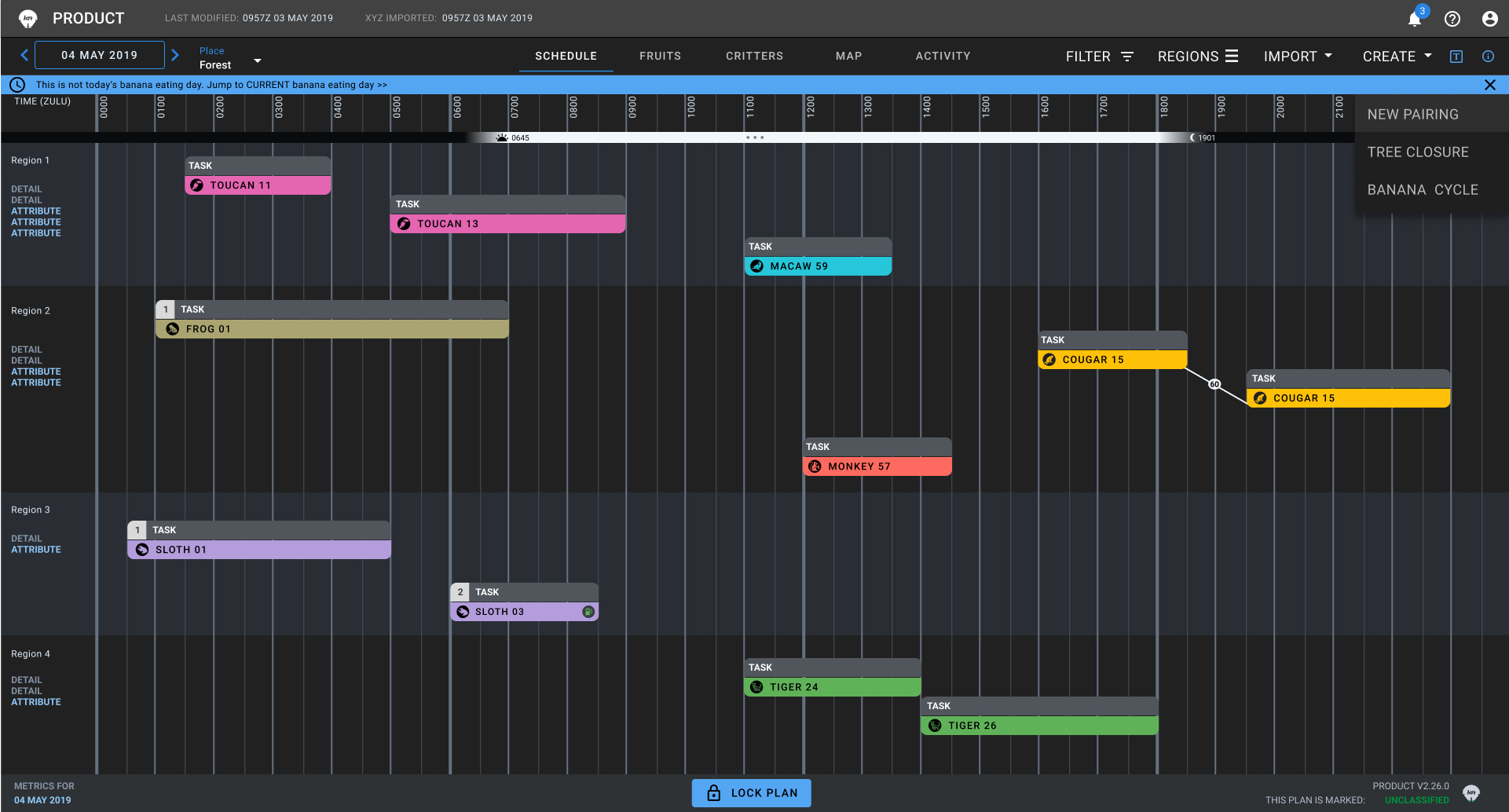Toggle the Create dropdown
1509x812 pixels.
pyautogui.click(x=1397, y=57)
